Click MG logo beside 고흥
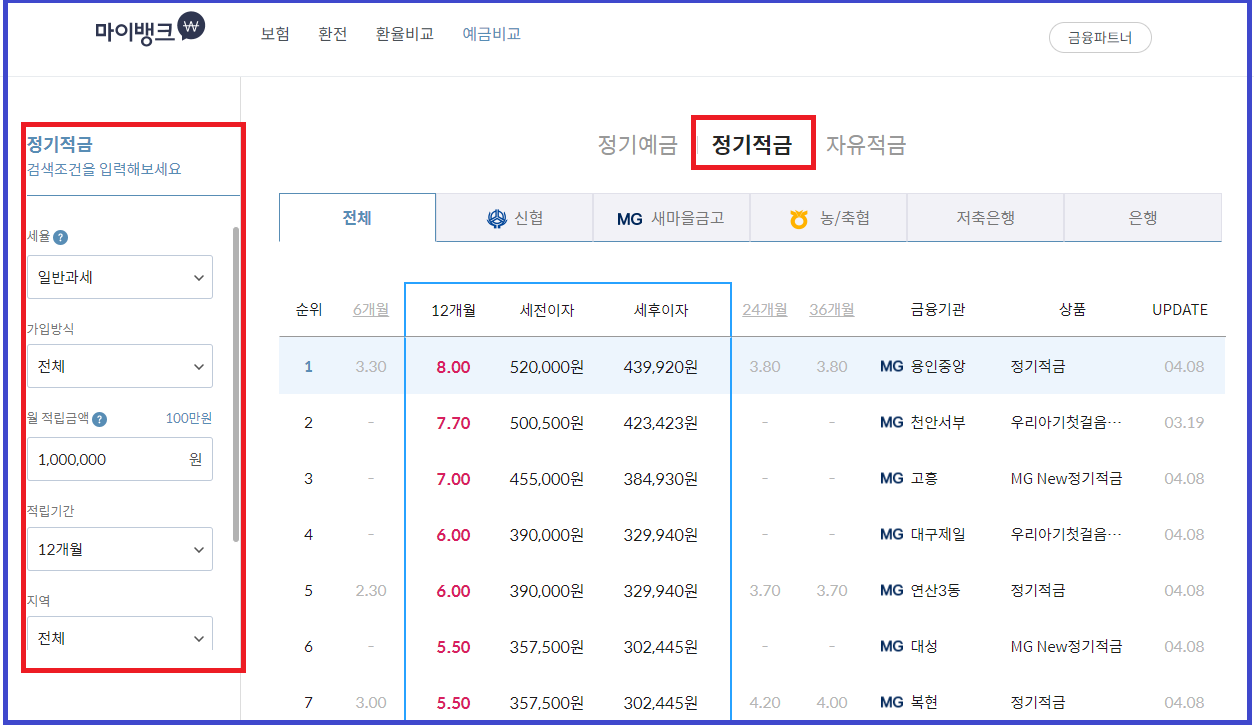 click(891, 479)
